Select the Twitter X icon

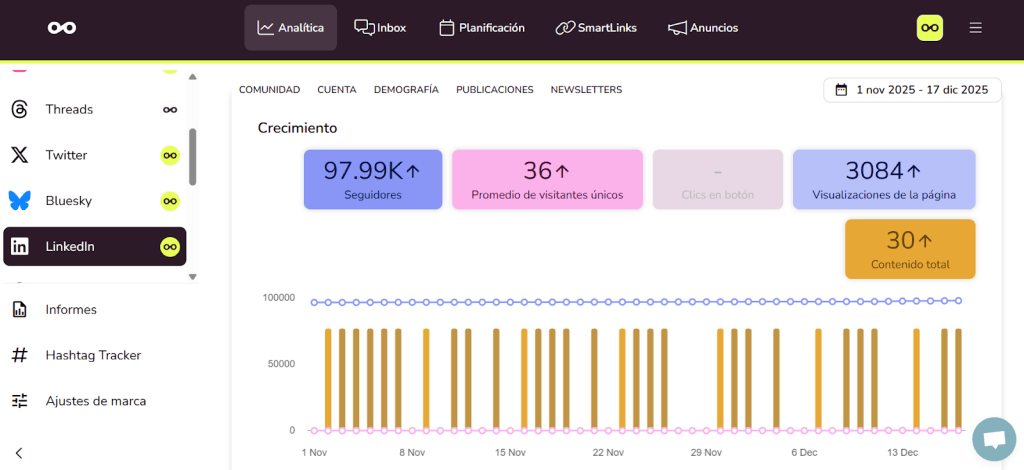19,155
